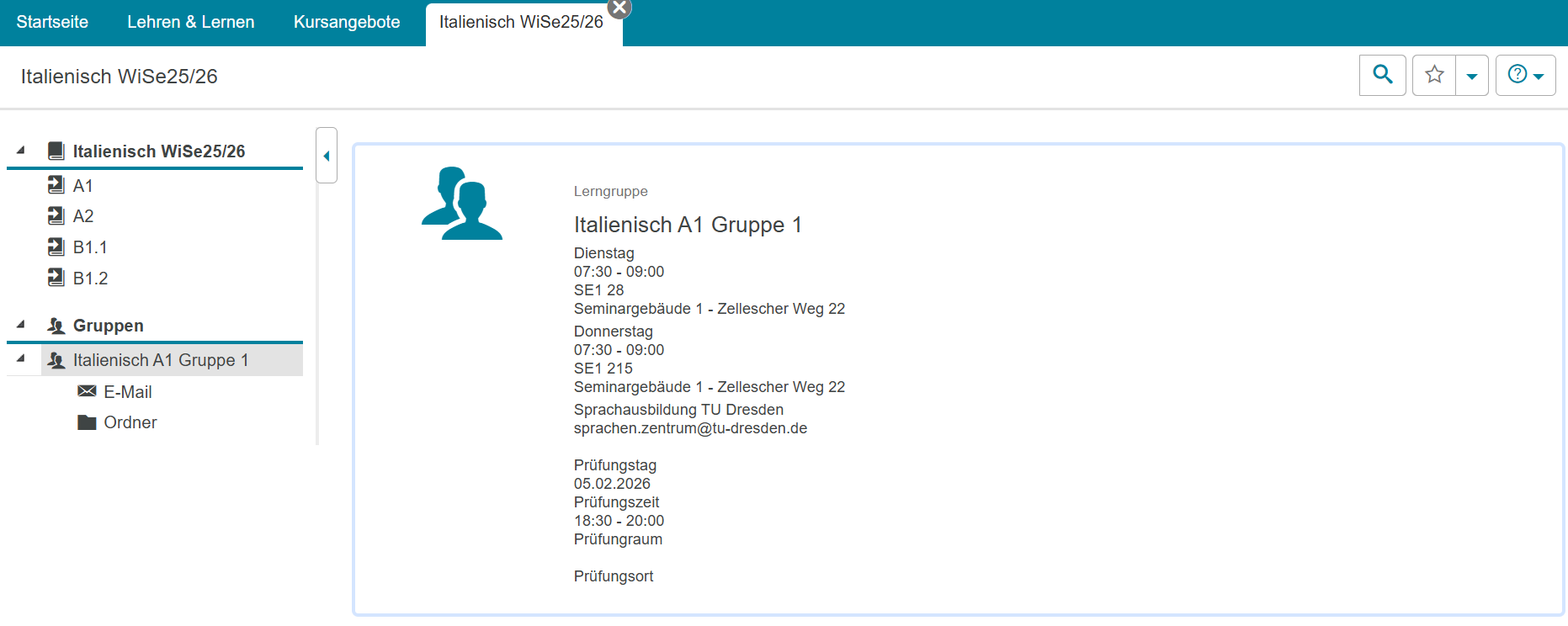
Task: Close the Italienisch WiSe25/26 tab
Action: click(619, 8)
